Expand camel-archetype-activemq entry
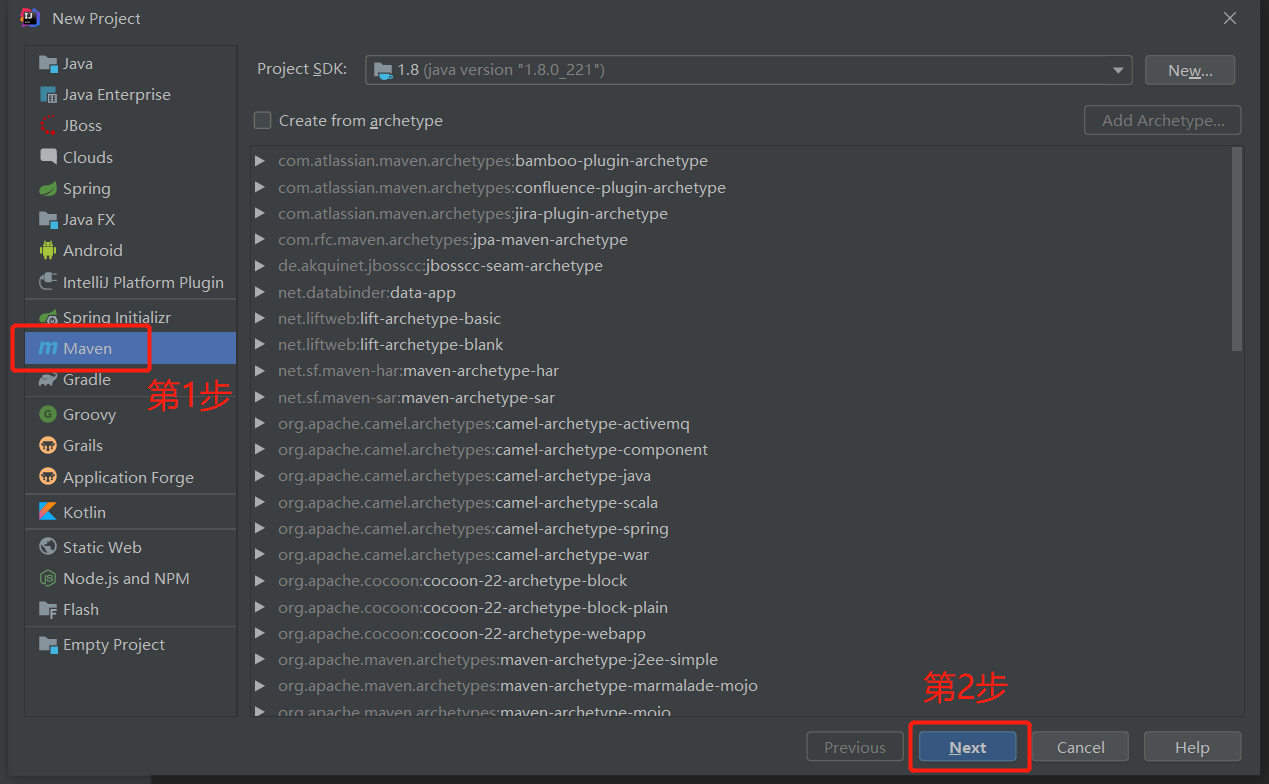Screen dimensions: 1269x784 (260, 423)
